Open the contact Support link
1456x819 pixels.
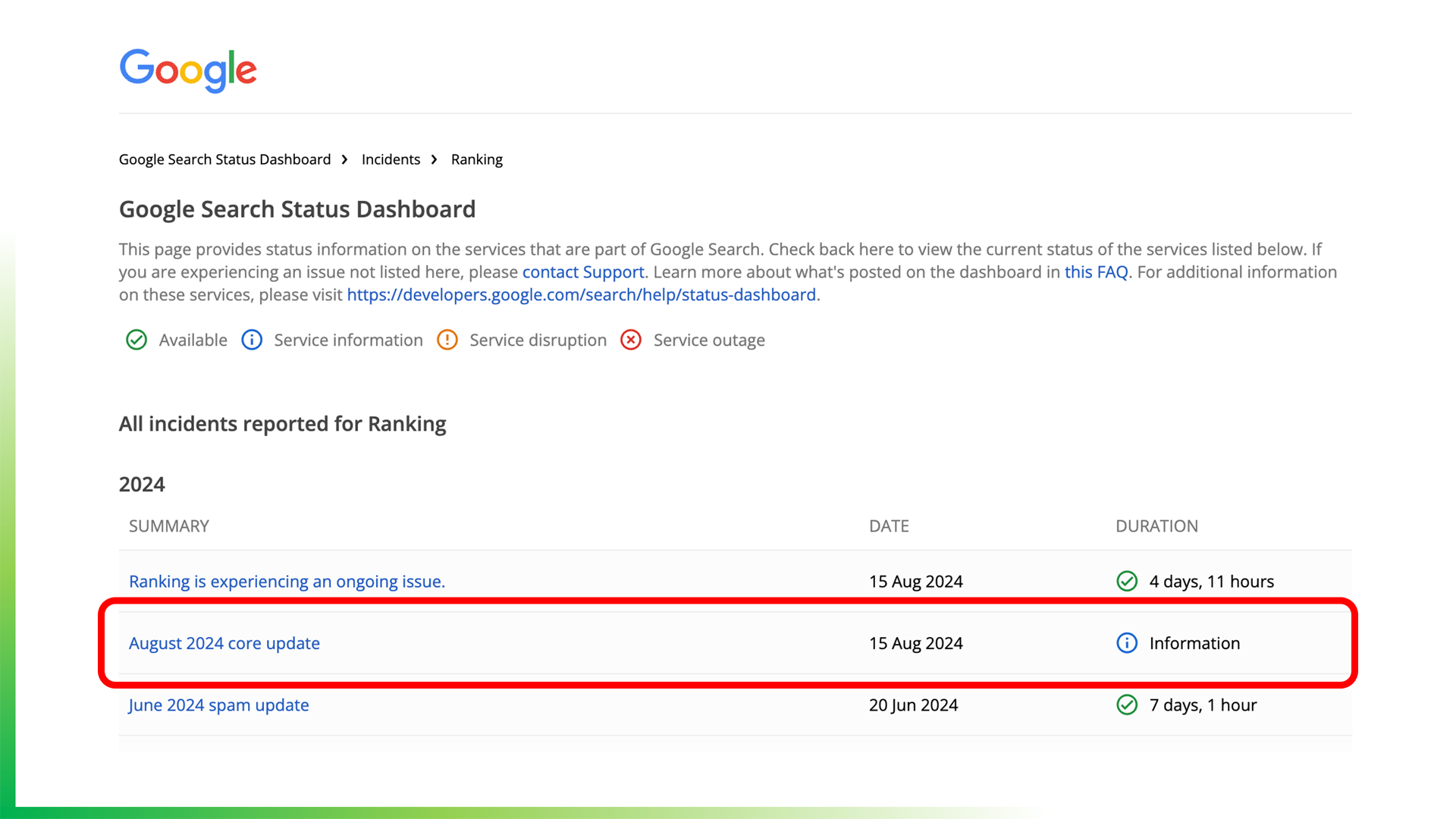pyautogui.click(x=582, y=272)
